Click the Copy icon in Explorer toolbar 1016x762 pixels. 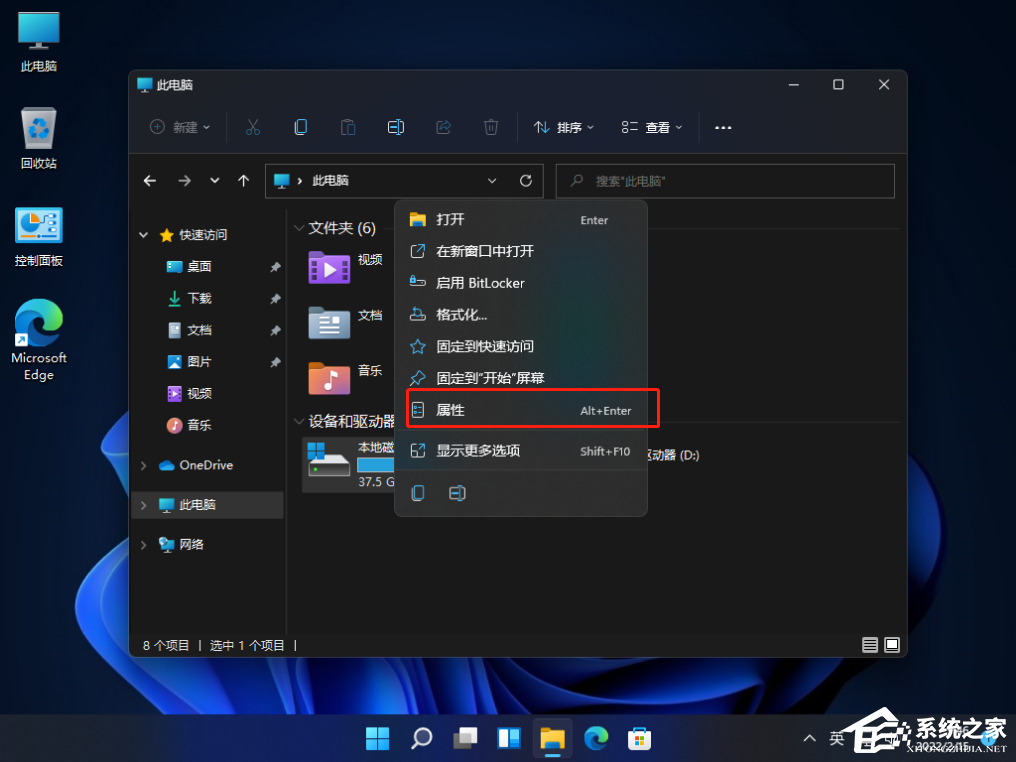pyautogui.click(x=300, y=127)
